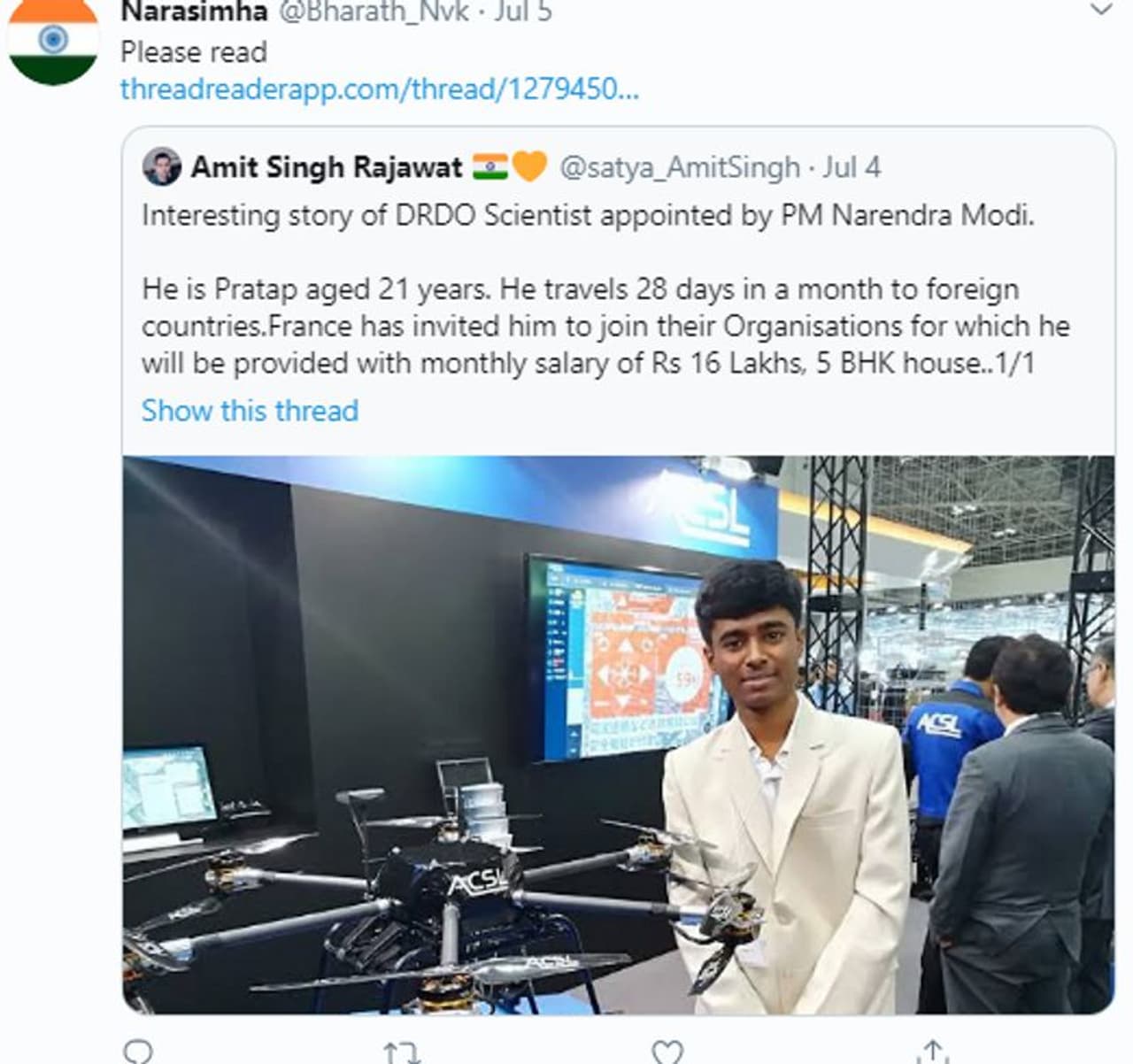Screen dimensions: 1133x1064
Task: Open the threadreaderapp.com thread link
Action: click(379, 89)
